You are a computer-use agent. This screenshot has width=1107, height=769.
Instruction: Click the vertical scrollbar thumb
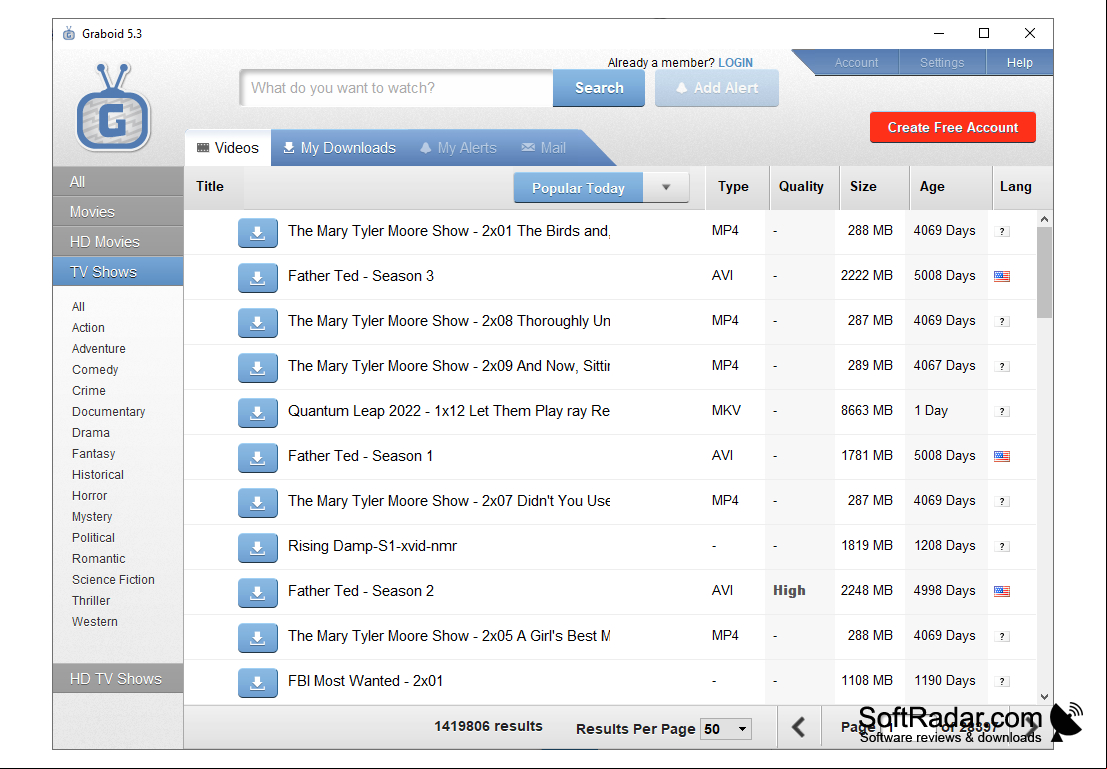[x=1045, y=273]
